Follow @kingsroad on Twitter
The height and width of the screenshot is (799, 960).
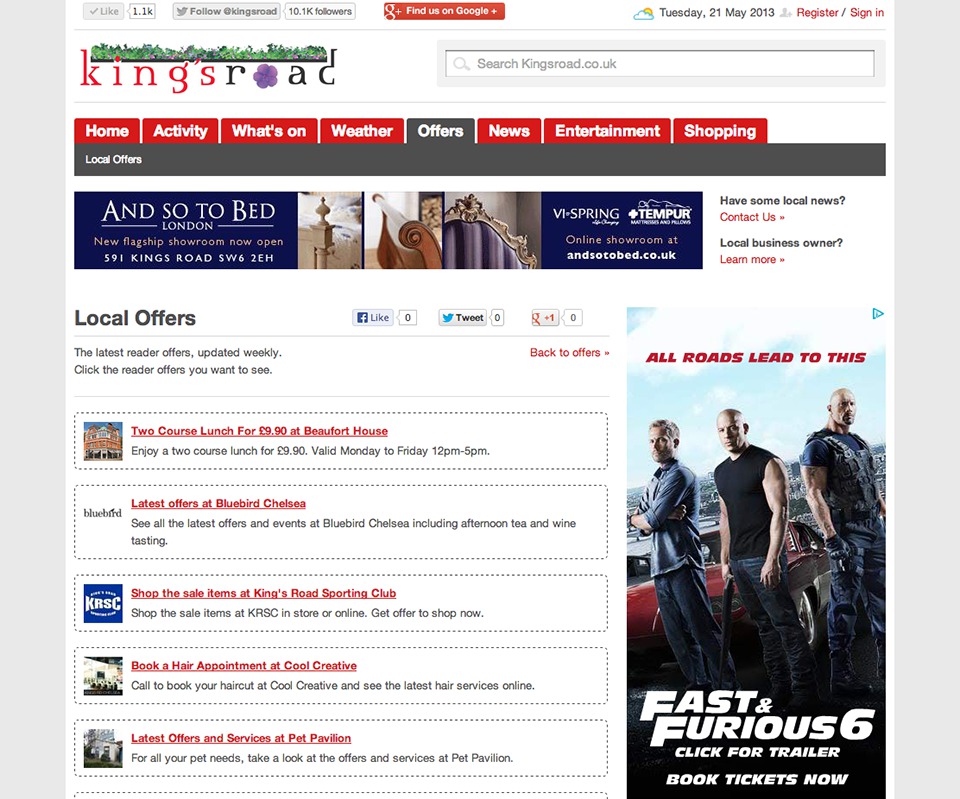[227, 11]
